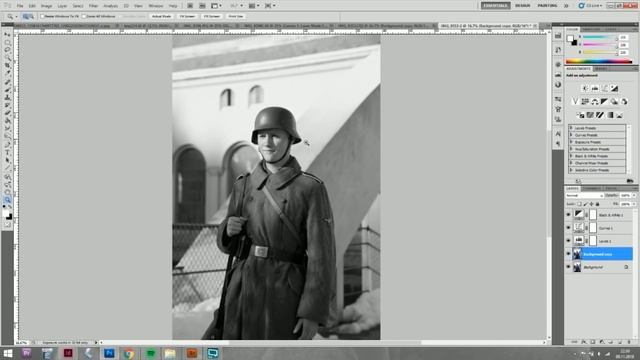Open the Image menu
Viewport: 640px width, 360px height.
tap(47, 6)
